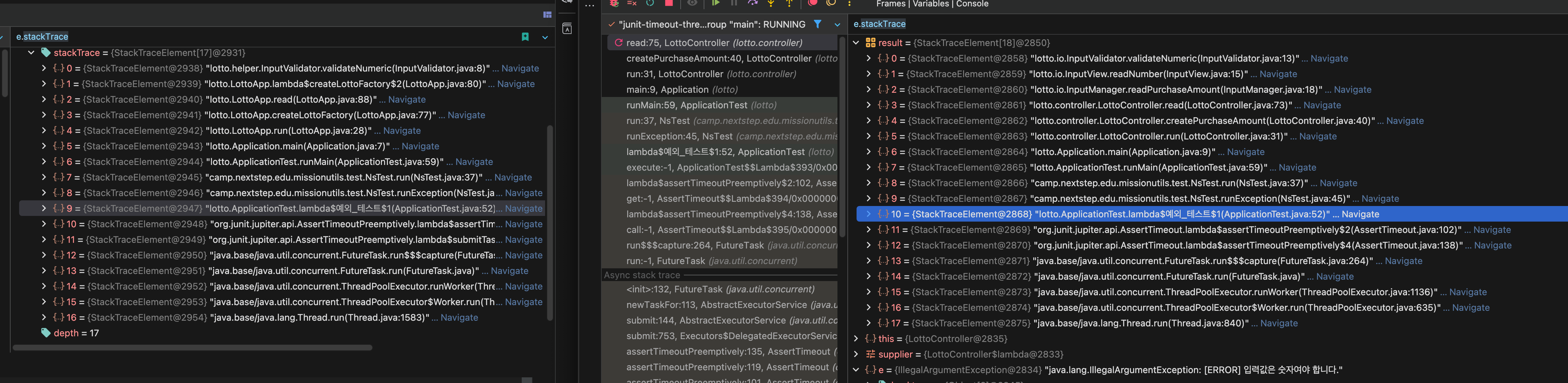Toggle the green bookmark icon in left panel

(525, 37)
